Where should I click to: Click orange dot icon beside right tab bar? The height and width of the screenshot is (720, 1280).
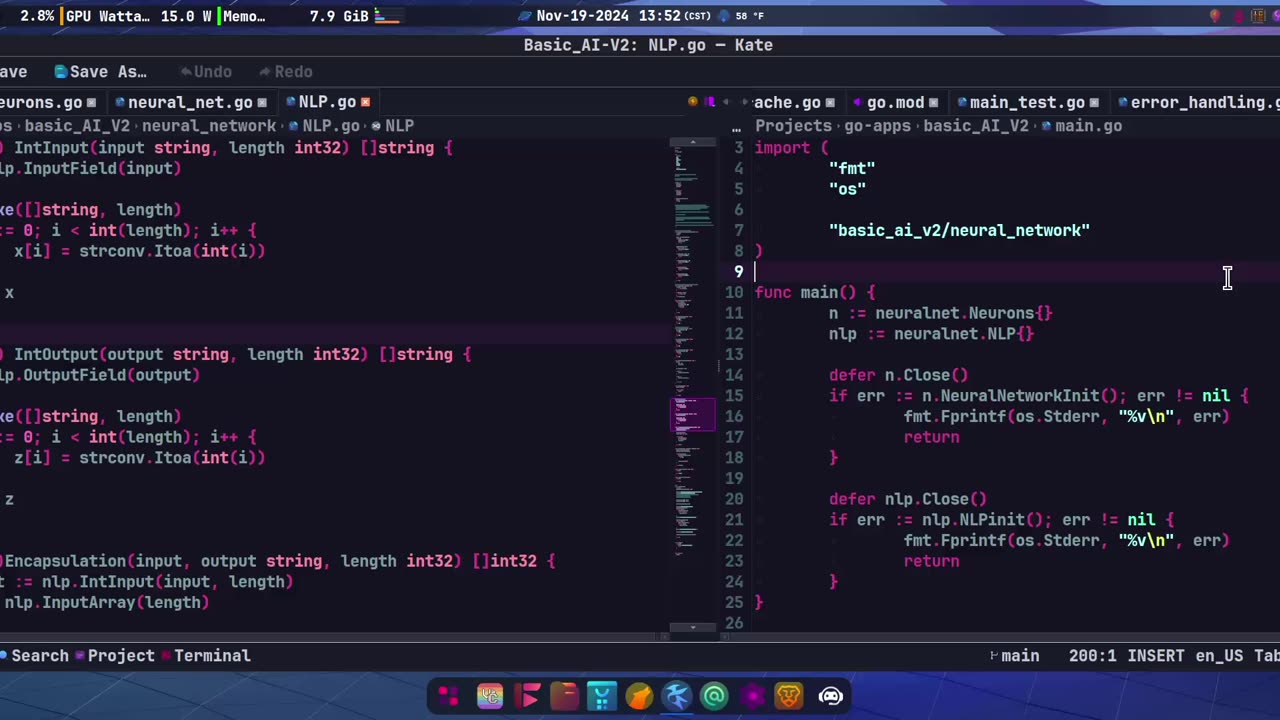pyautogui.click(x=693, y=102)
